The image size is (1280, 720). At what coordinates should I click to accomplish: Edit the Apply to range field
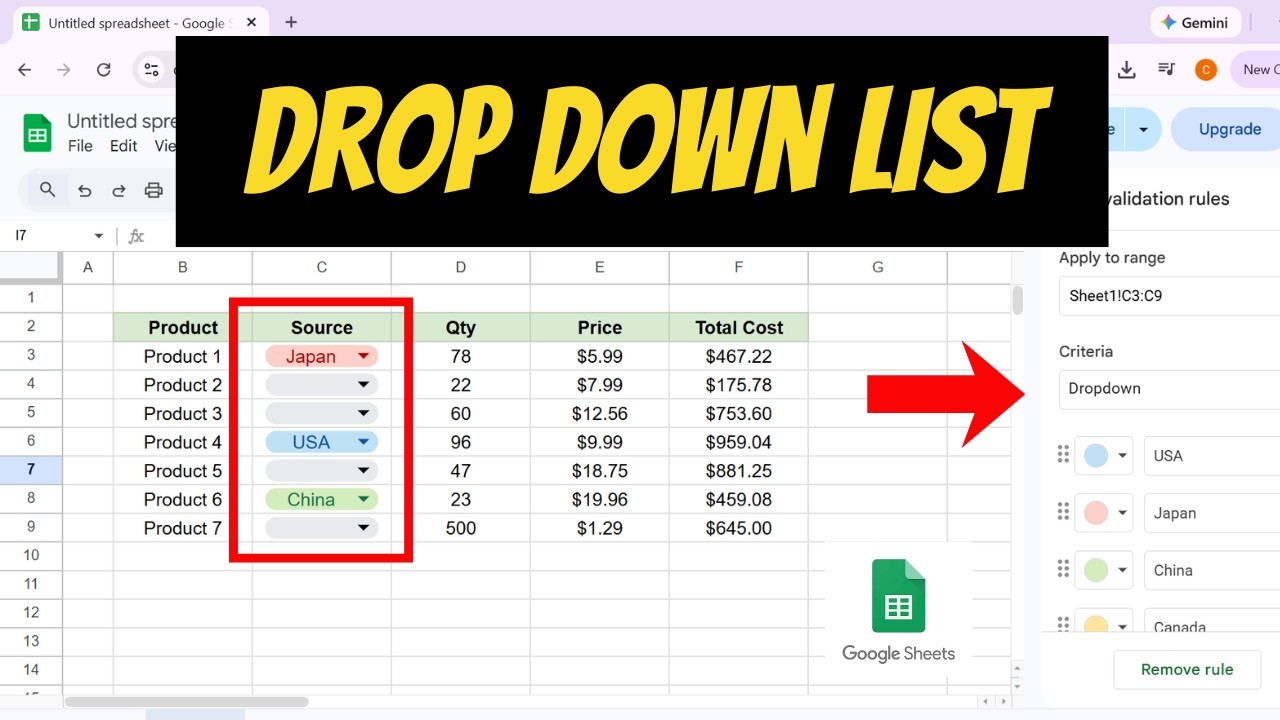point(1169,296)
